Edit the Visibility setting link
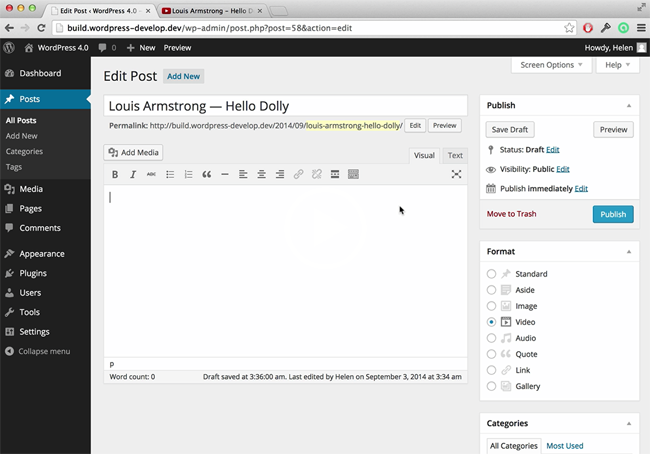The image size is (650, 454). (x=563, y=169)
